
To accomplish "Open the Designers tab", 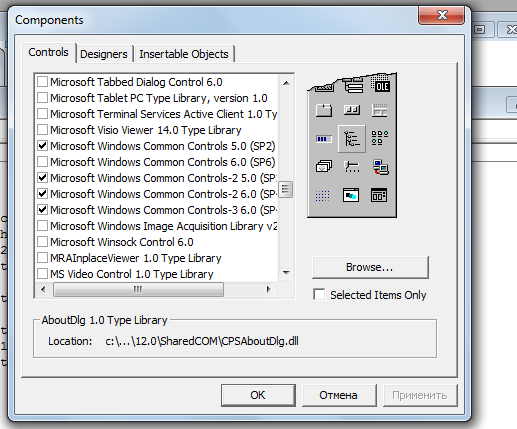I will pyautogui.click(x=104, y=54).
